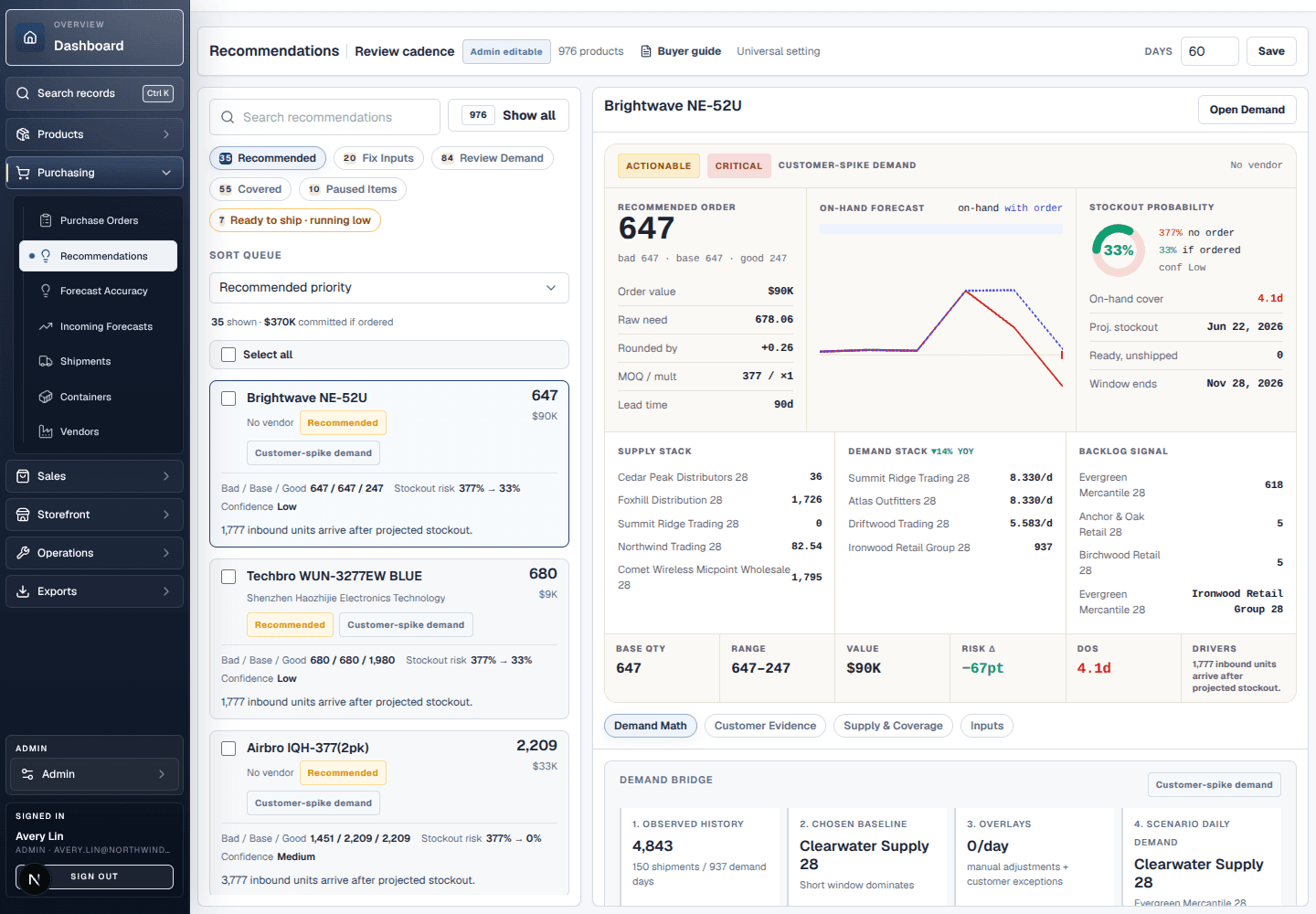Open Incoming Forecasts in sidebar
The image size is (1316, 914).
pyautogui.click(x=99, y=326)
